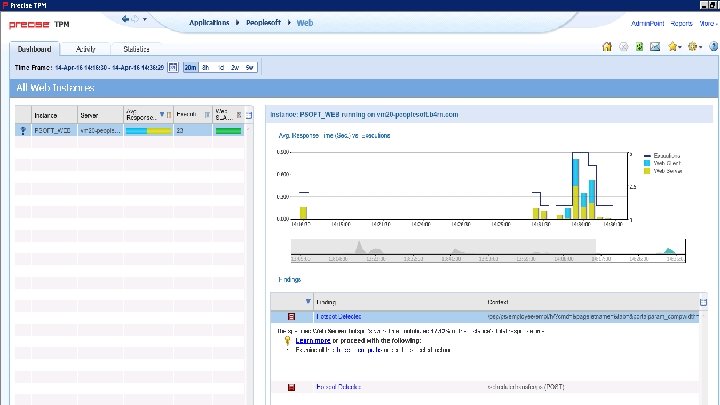Click the Web SLA column chart icon
Image resolution: width=720 pixels, height=405 pixels.
(x=239, y=114)
